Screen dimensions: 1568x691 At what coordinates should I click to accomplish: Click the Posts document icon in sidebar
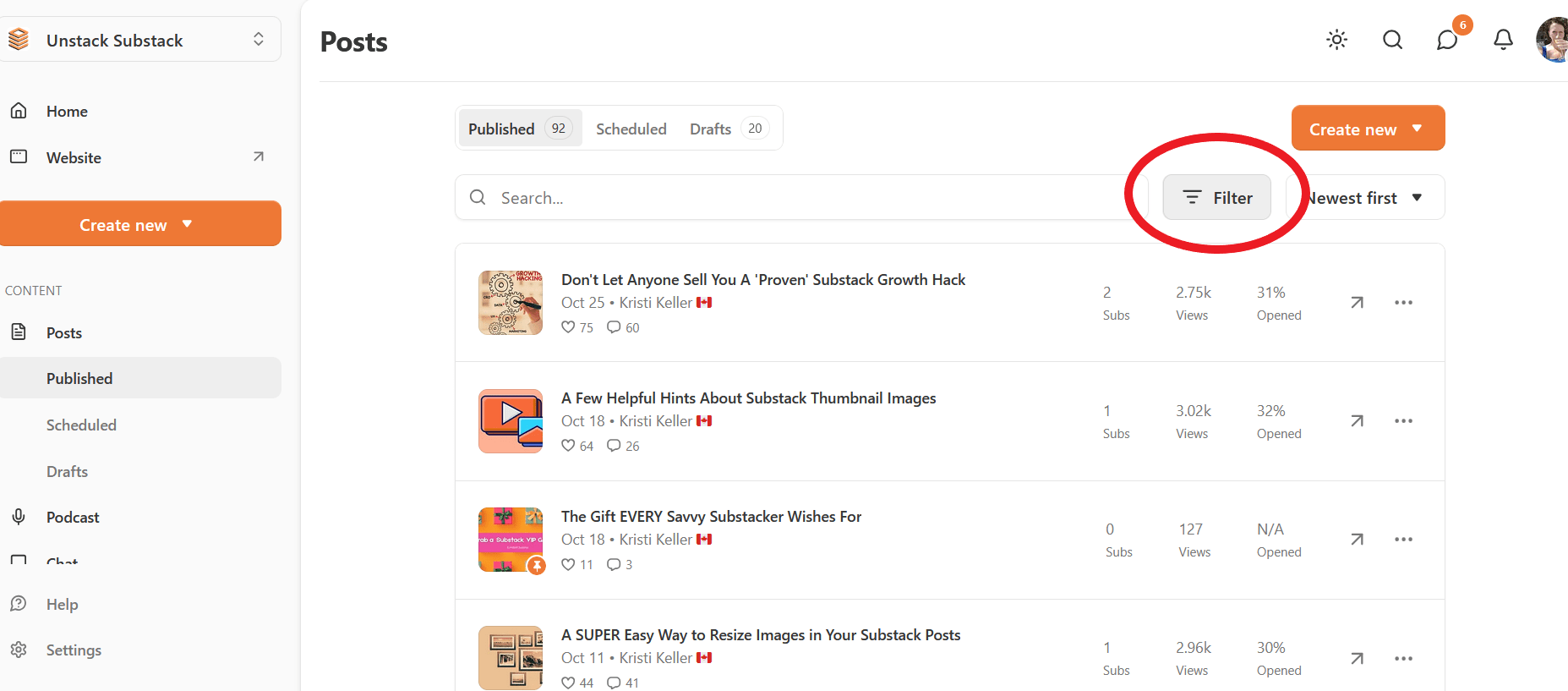19,332
